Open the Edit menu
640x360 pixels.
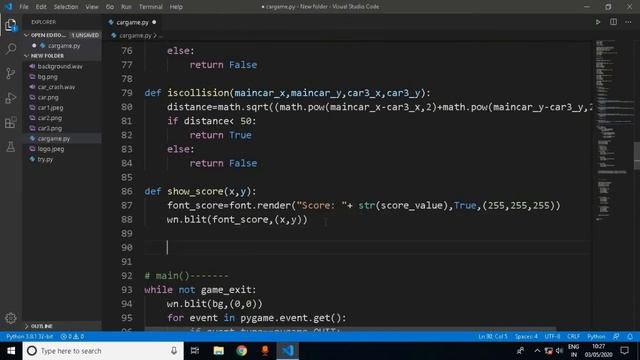click(41, 7)
